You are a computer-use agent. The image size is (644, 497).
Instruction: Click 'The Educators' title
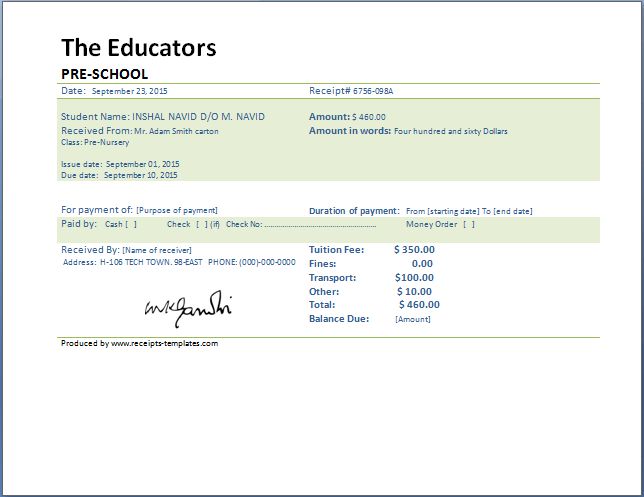(x=139, y=48)
